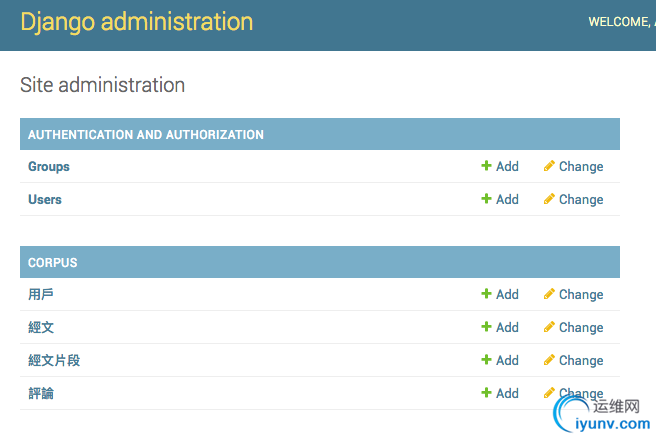Click the pencil icon for Groups

[549, 166]
